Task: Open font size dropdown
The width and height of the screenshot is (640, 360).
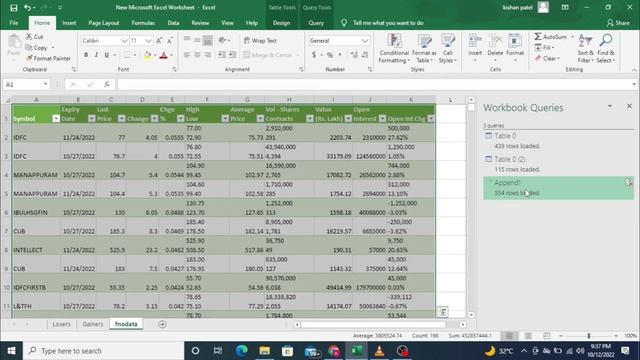Action: (148, 40)
